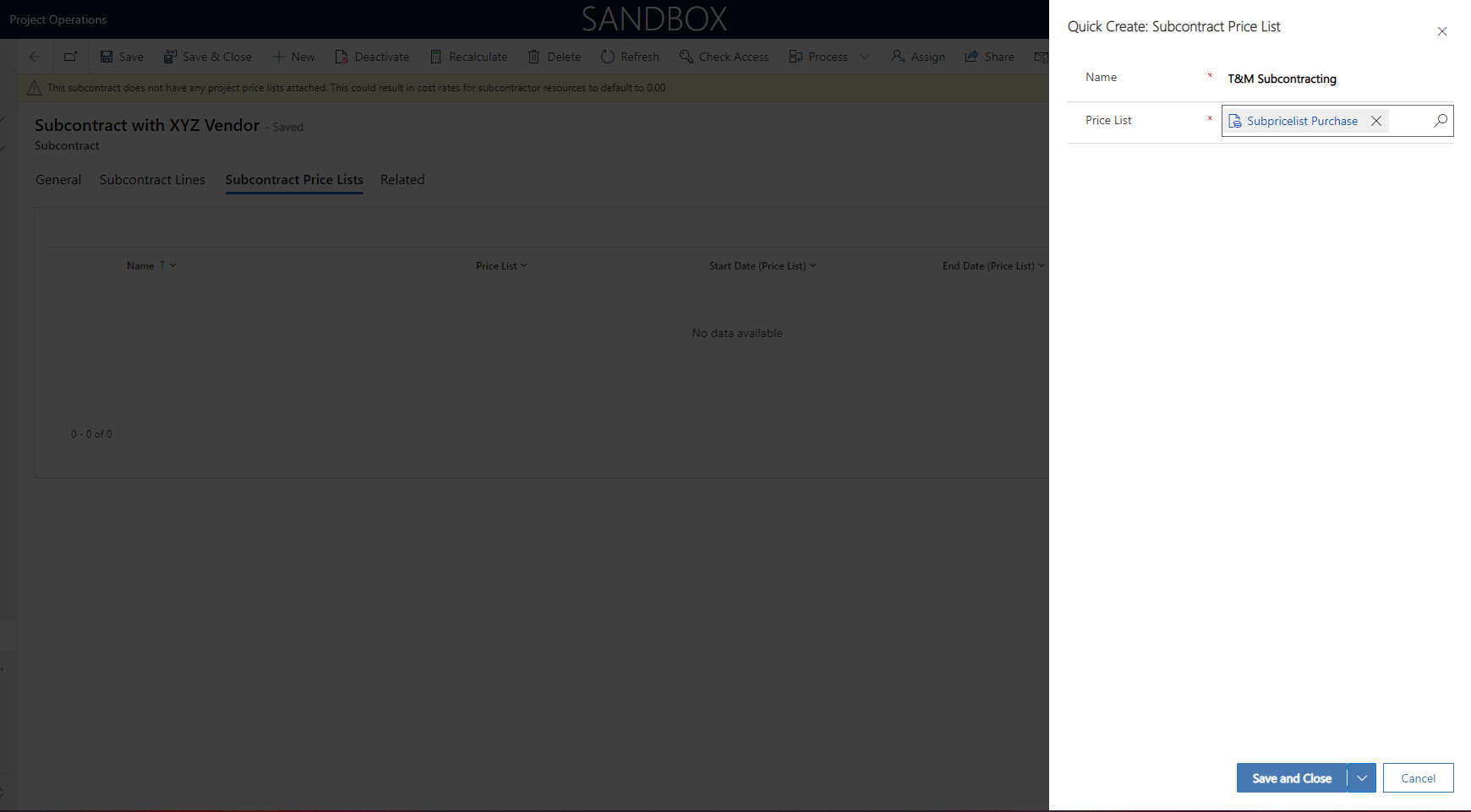Refresh the subcontract form
This screenshot has width=1471, height=812.
point(630,57)
